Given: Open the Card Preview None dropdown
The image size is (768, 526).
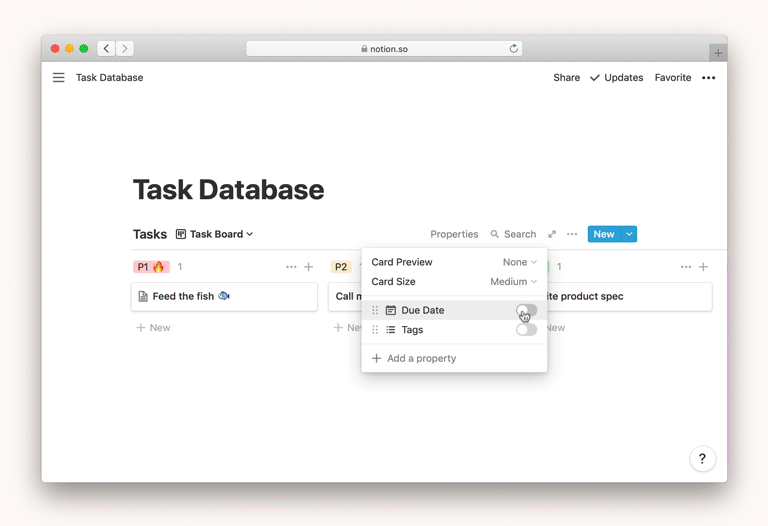Looking at the screenshot, I should (x=519, y=262).
